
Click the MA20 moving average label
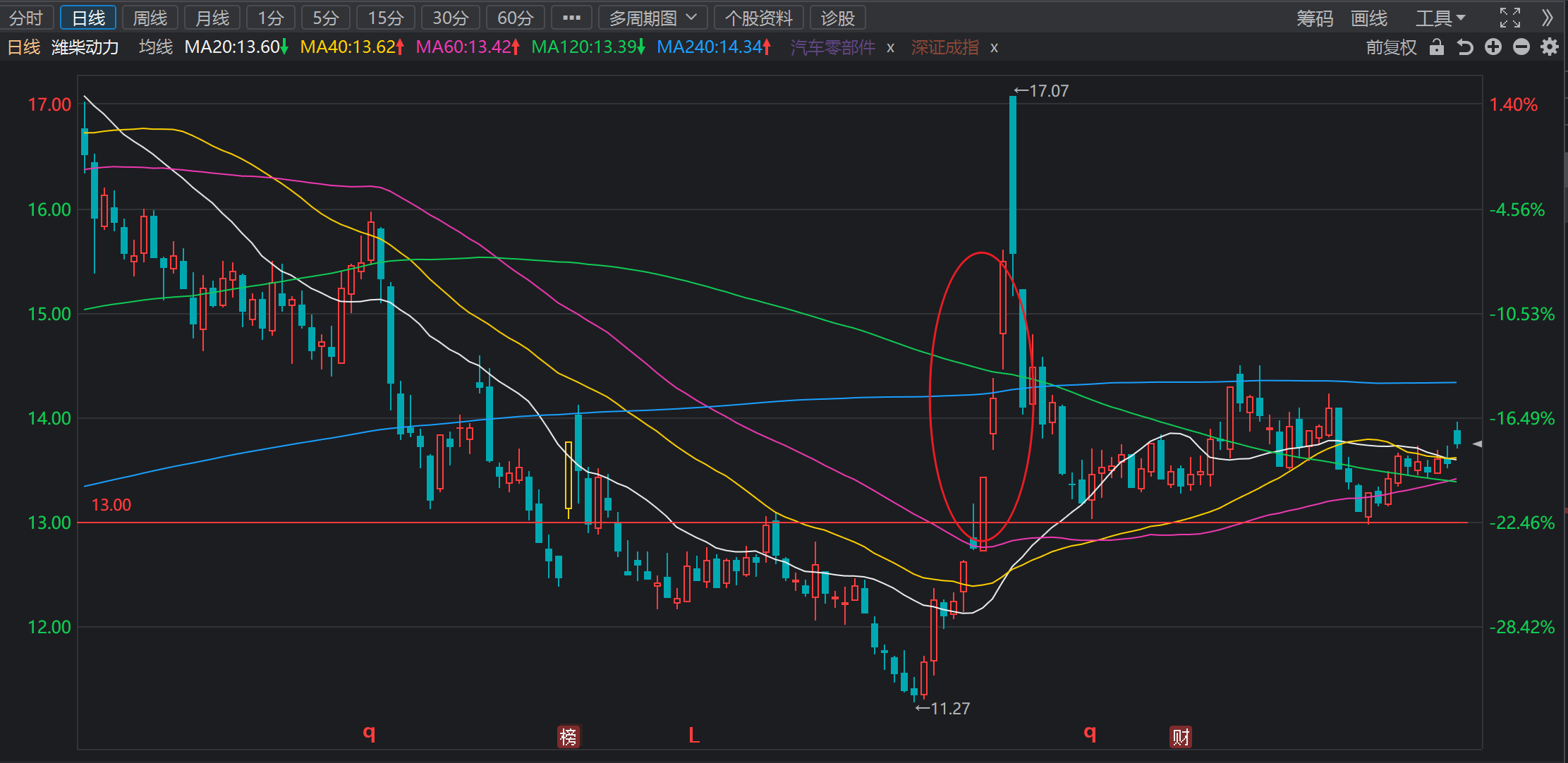tap(236, 47)
